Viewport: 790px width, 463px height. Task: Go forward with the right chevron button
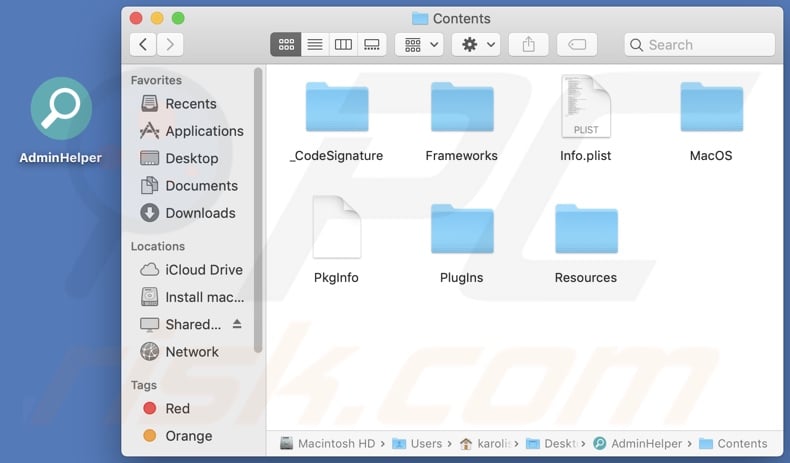coord(170,45)
